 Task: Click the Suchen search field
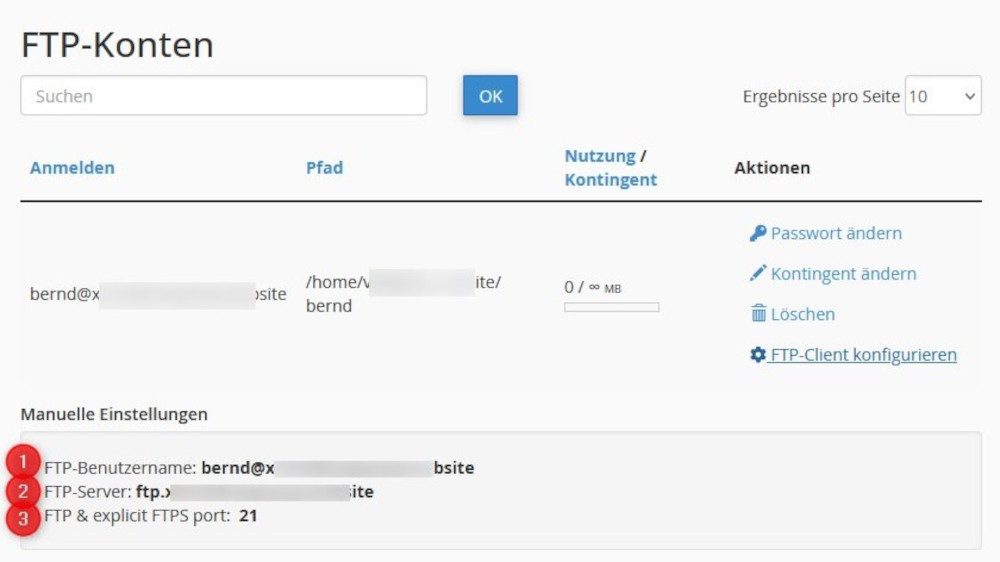[224, 96]
